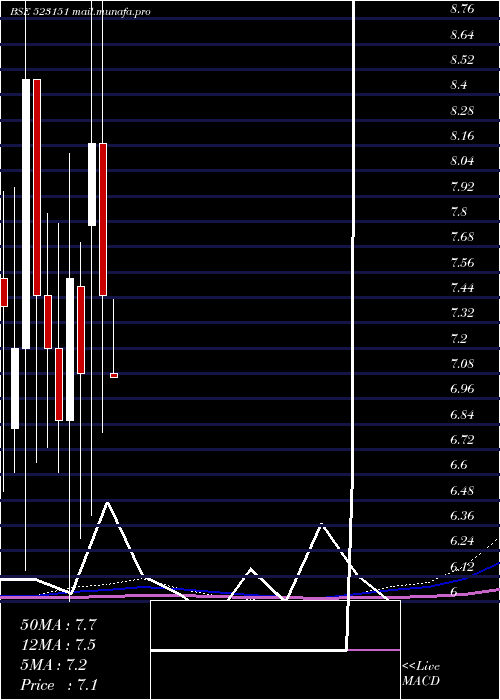Click the 6.24 price axis label
Image resolution: width=500 pixels, height=700 pixels.
(x=462, y=541)
